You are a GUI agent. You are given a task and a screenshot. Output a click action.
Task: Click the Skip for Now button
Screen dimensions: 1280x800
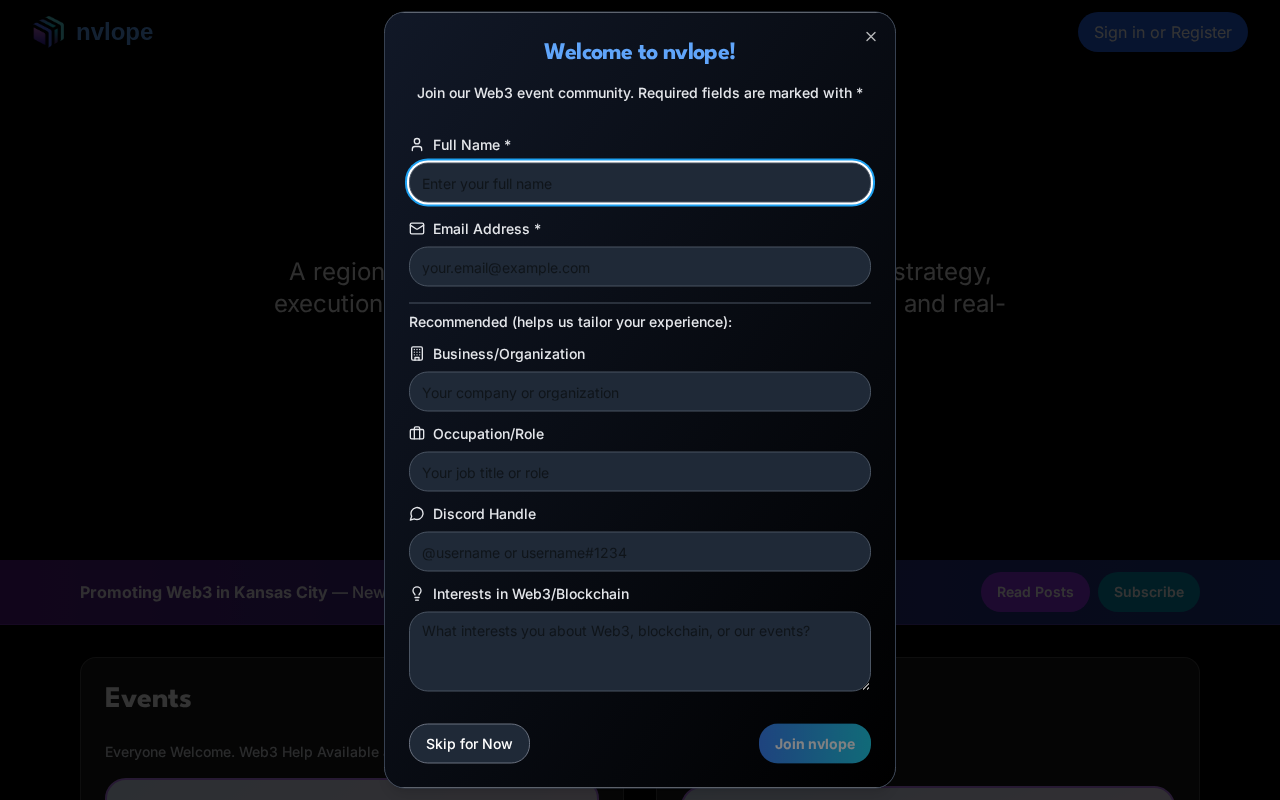coord(469,744)
